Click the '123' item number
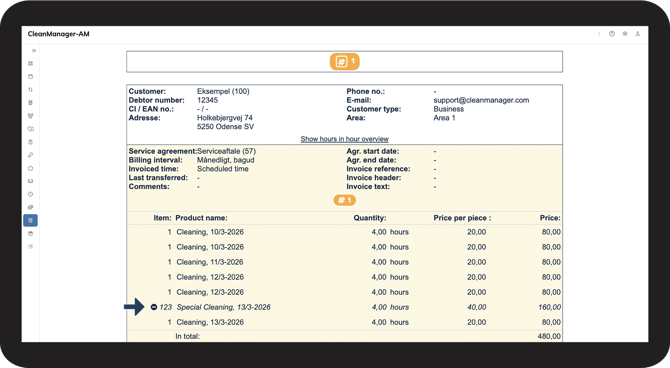The image size is (670, 368). click(166, 307)
